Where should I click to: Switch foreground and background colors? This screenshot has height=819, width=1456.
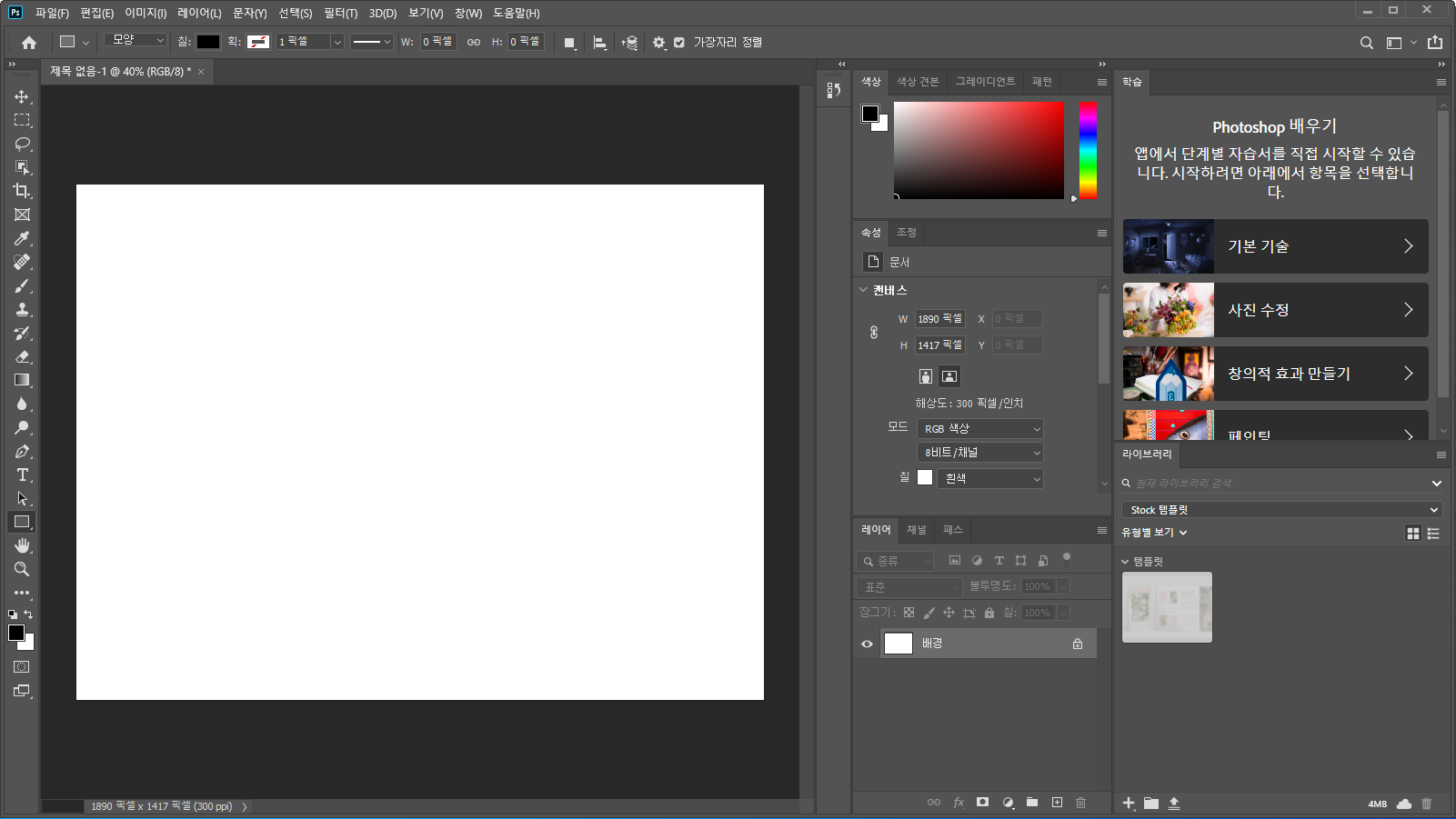(28, 614)
